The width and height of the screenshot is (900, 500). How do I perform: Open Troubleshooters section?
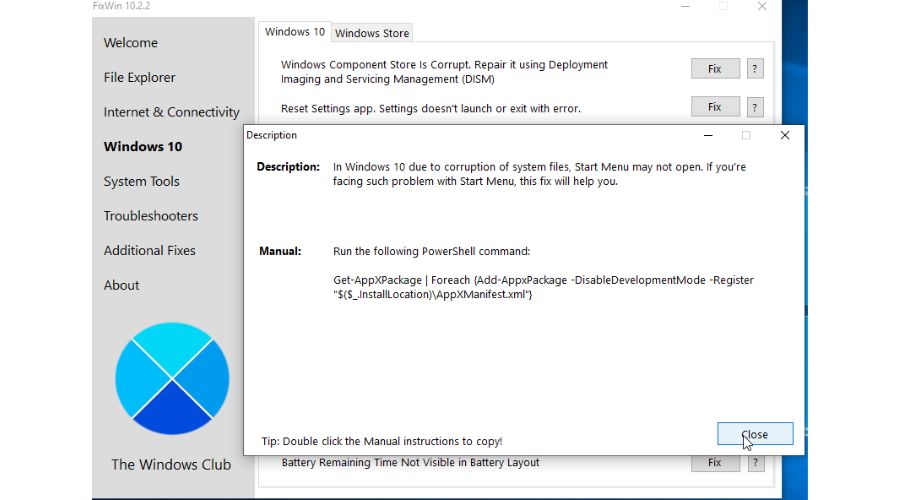[x=150, y=216]
